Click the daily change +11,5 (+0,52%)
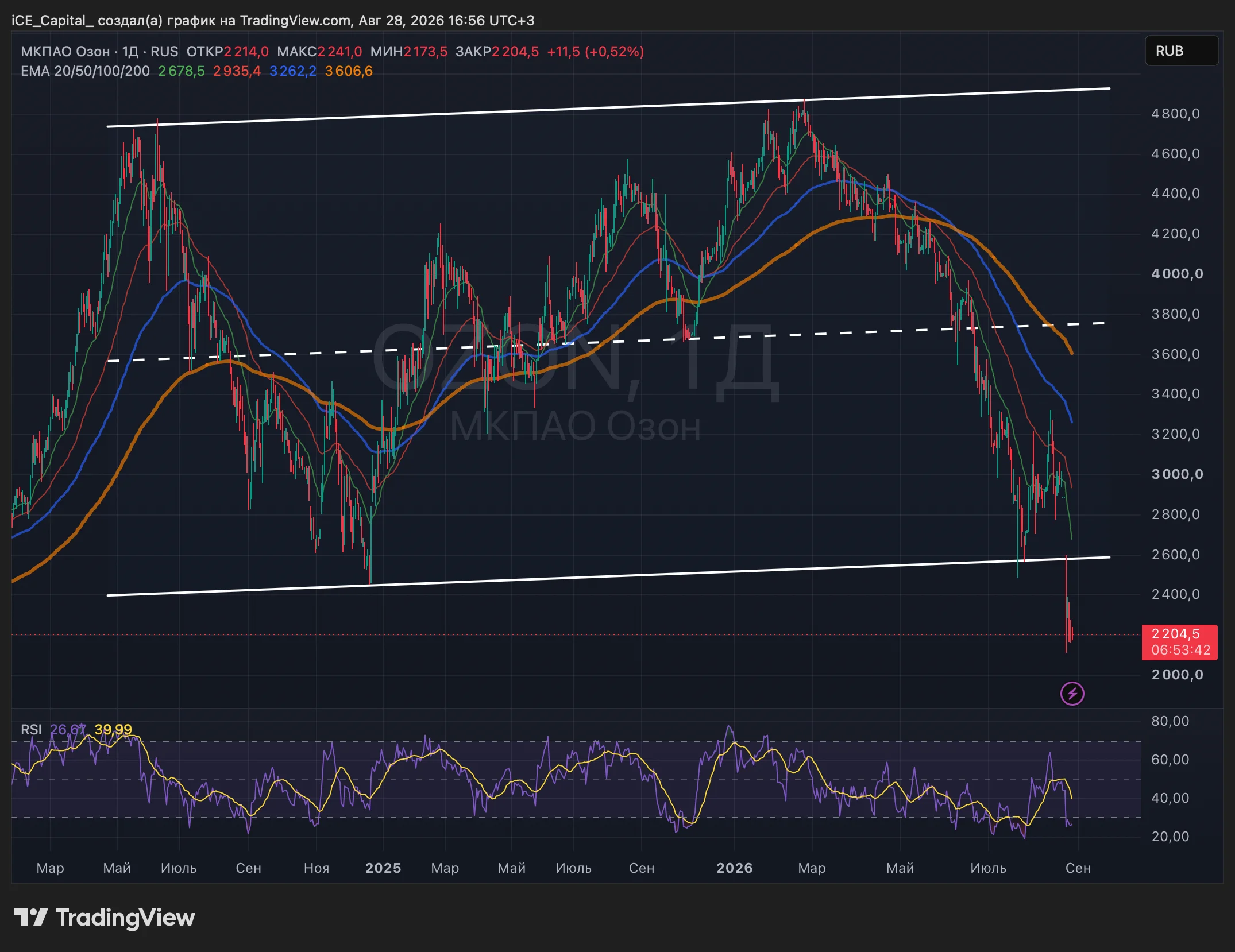The image size is (1235, 952). click(595, 52)
